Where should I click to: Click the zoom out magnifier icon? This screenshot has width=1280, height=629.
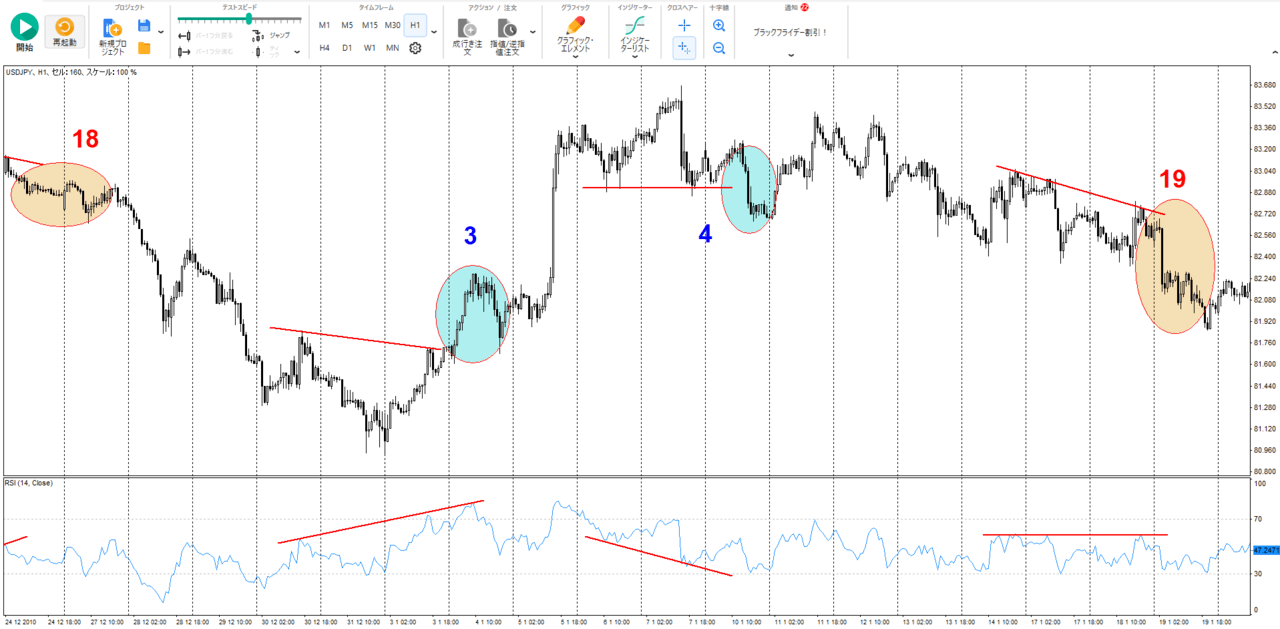pyautogui.click(x=719, y=47)
